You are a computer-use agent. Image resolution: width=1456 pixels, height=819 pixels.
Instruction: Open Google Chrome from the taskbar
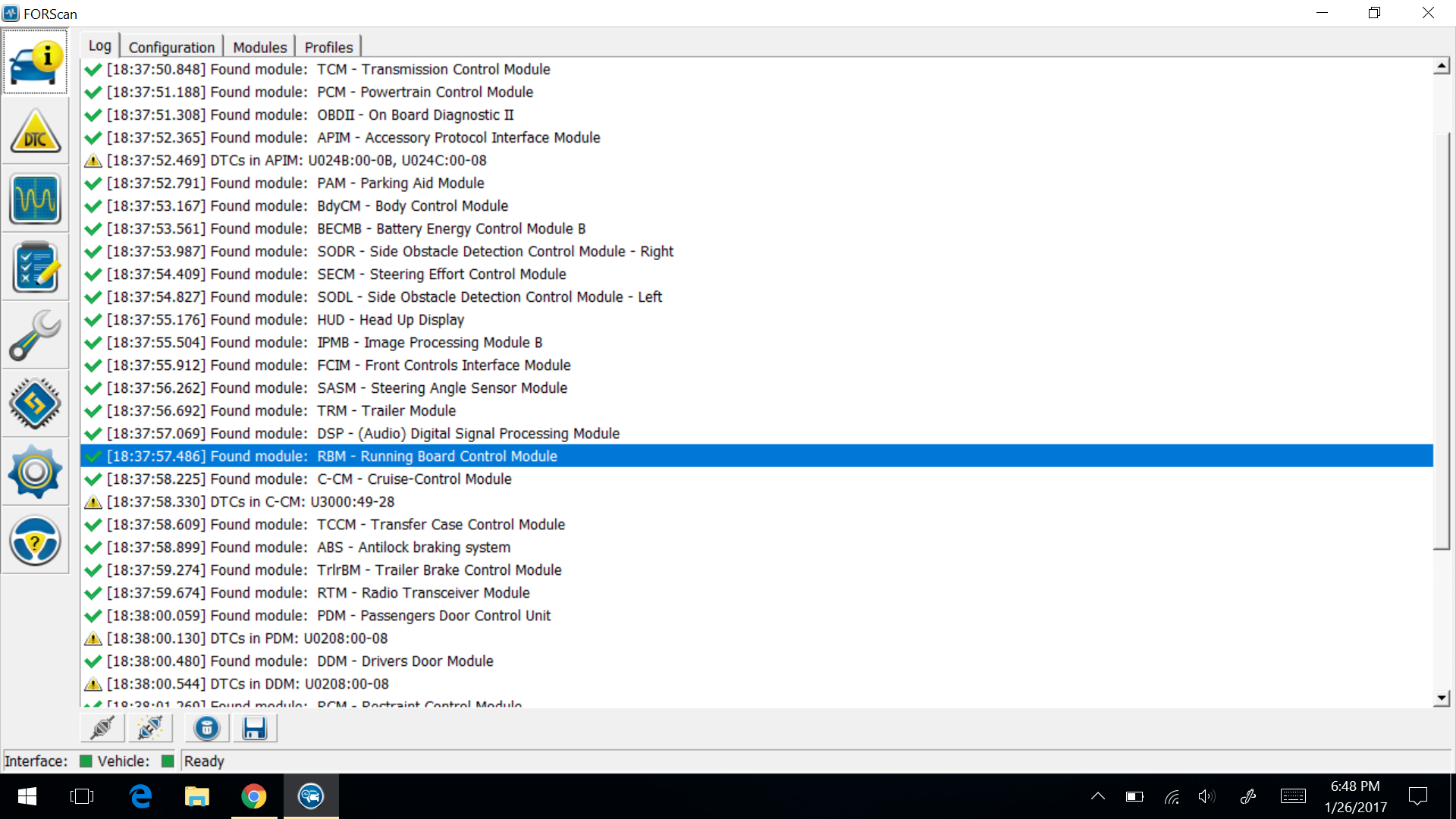[253, 796]
